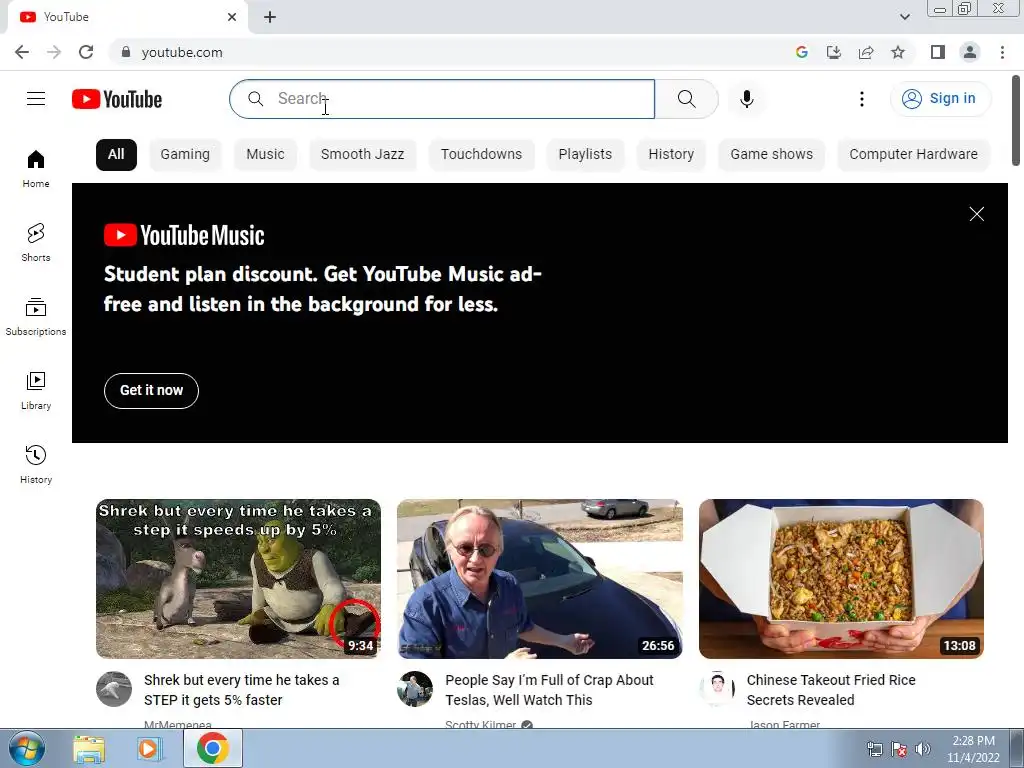This screenshot has height=768, width=1024.
Task: Close the YouTube Music promo banner
Action: point(976,214)
